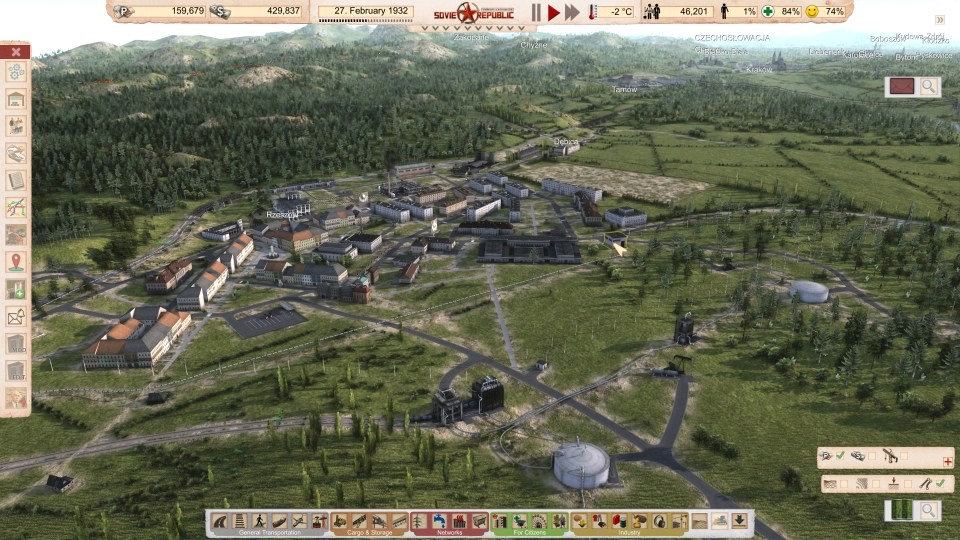Open the settings gears icon in left sidebar
Viewport: 960px width, 540px height.
pos(16,72)
